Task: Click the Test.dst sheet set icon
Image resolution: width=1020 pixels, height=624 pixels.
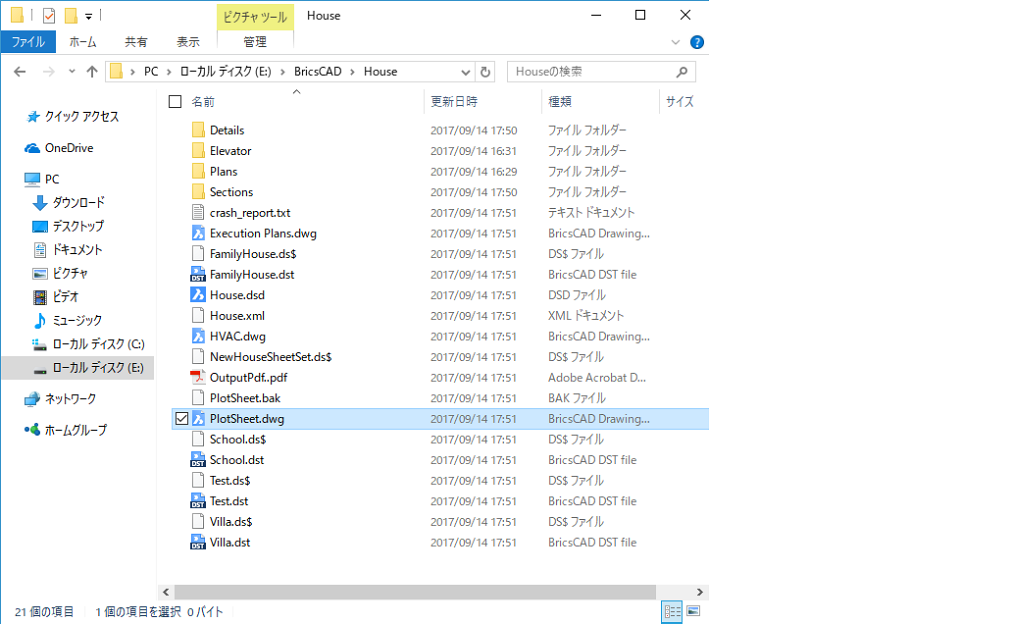Action: pyautogui.click(x=198, y=501)
